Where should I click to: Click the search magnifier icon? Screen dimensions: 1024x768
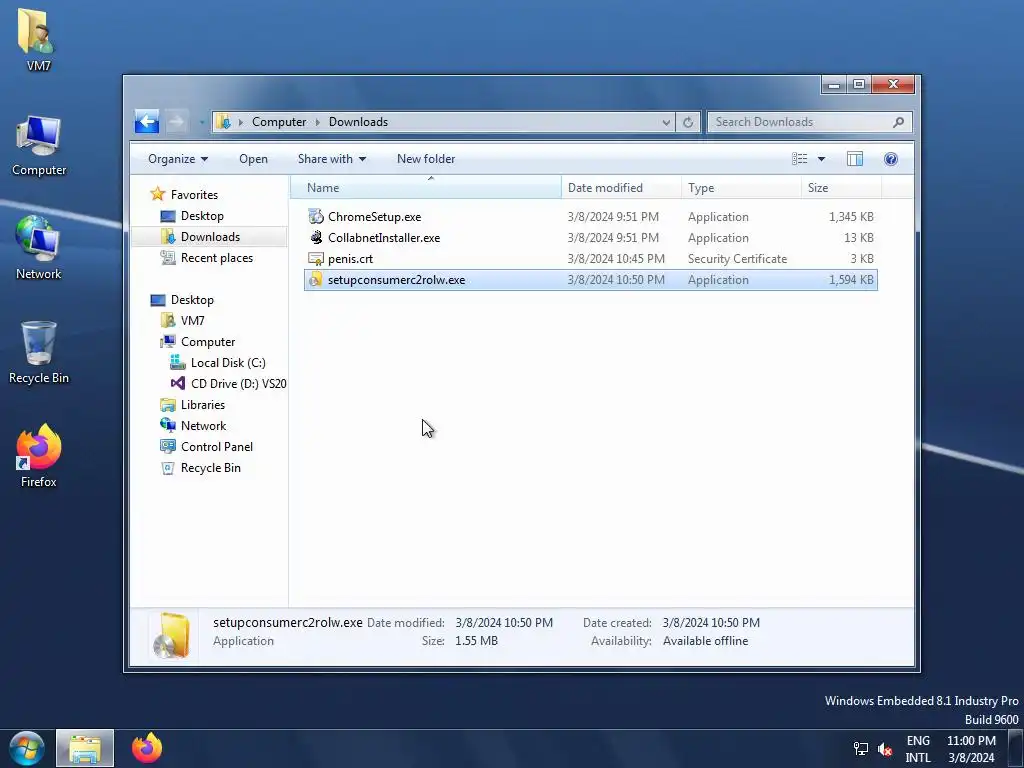click(x=899, y=122)
